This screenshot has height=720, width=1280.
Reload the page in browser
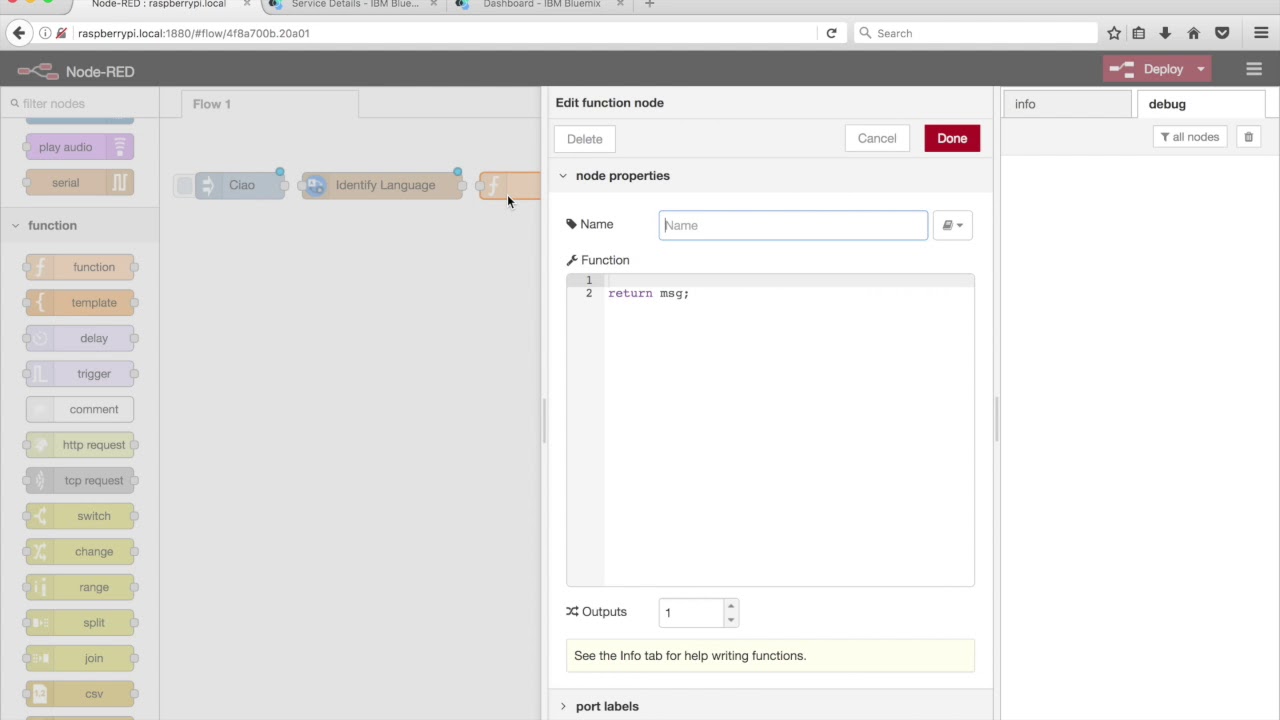[831, 33]
